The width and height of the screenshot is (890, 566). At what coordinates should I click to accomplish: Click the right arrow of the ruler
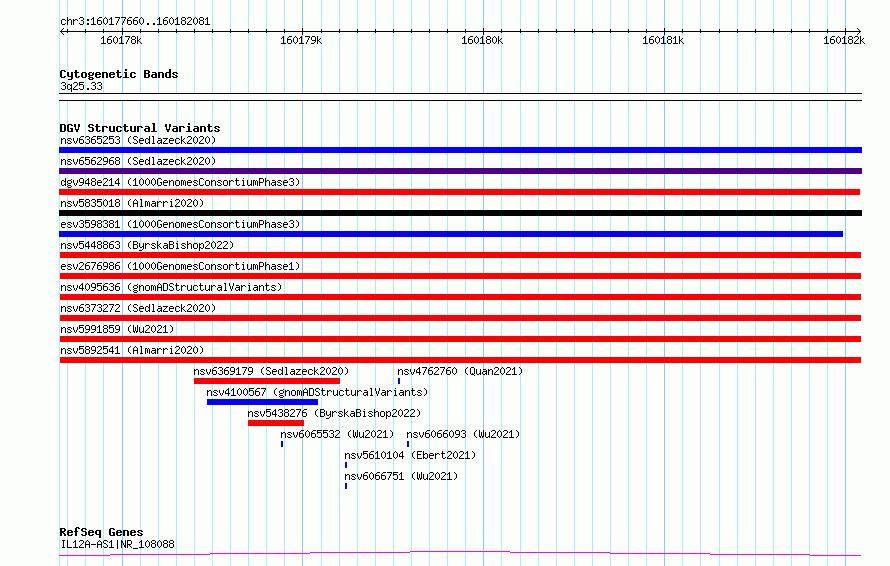(858, 32)
